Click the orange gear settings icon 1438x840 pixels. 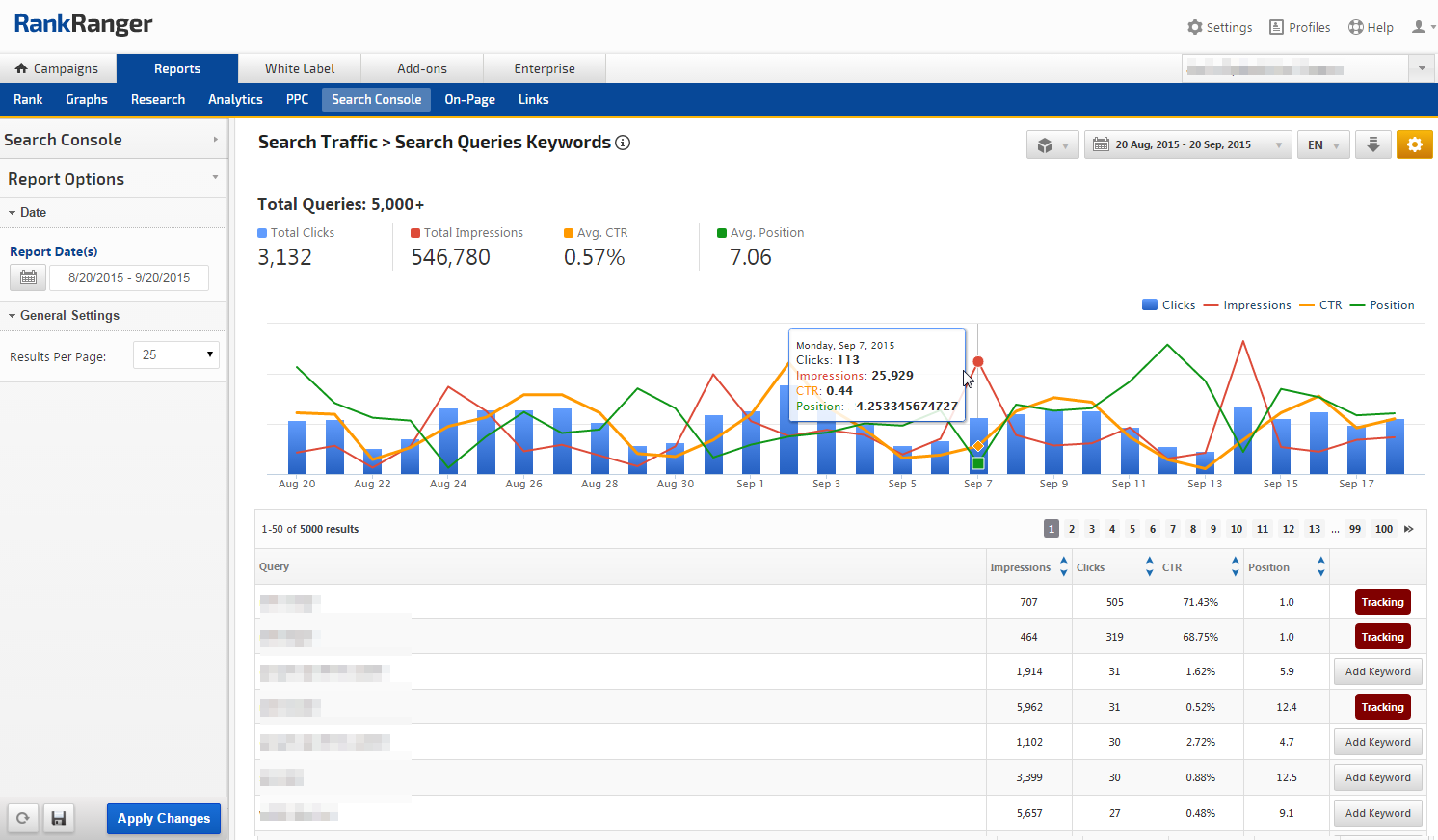(x=1414, y=144)
